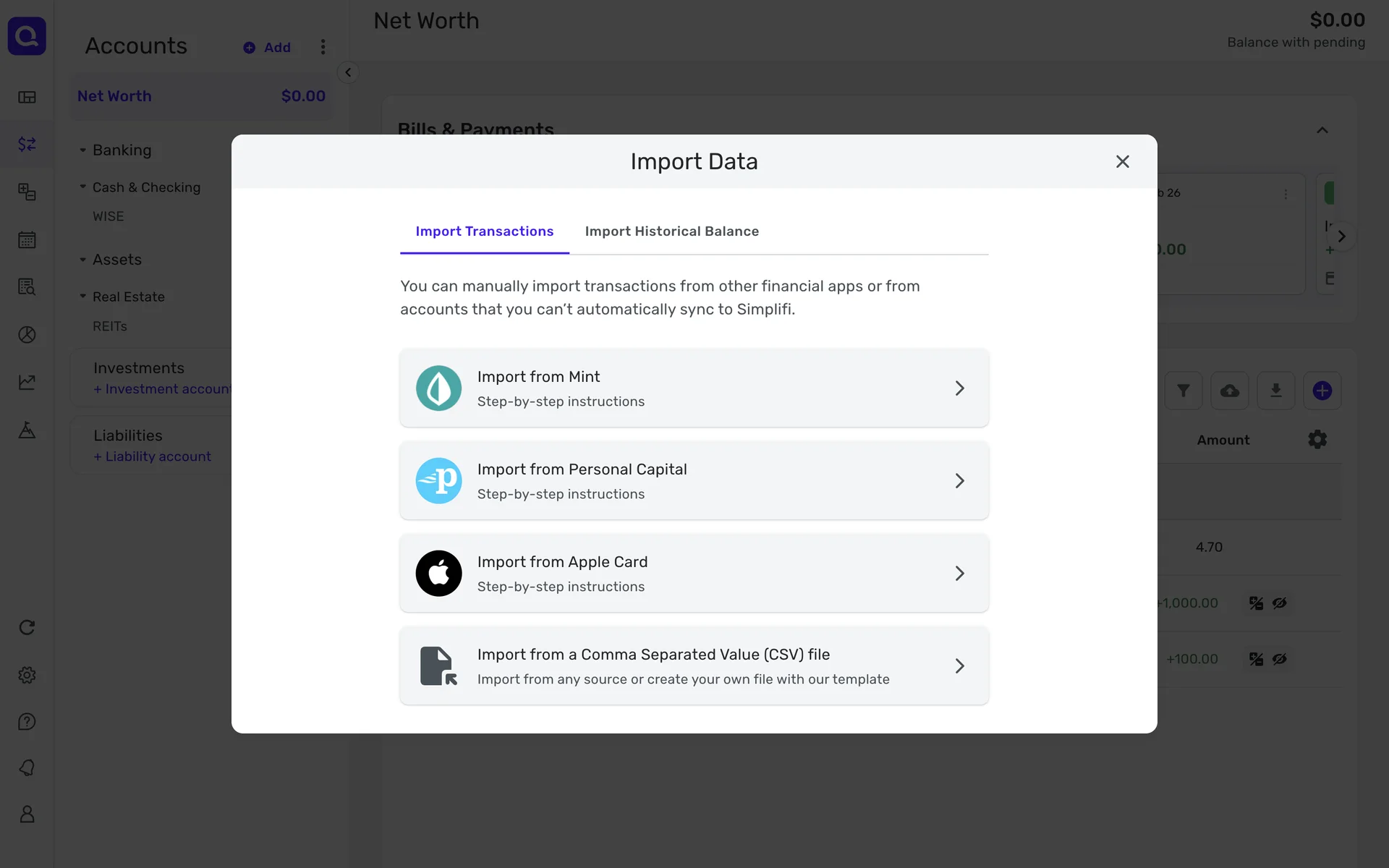Collapse the Accounts sidebar with the arrow
Image resolution: width=1389 pixels, height=868 pixels.
pyautogui.click(x=348, y=72)
